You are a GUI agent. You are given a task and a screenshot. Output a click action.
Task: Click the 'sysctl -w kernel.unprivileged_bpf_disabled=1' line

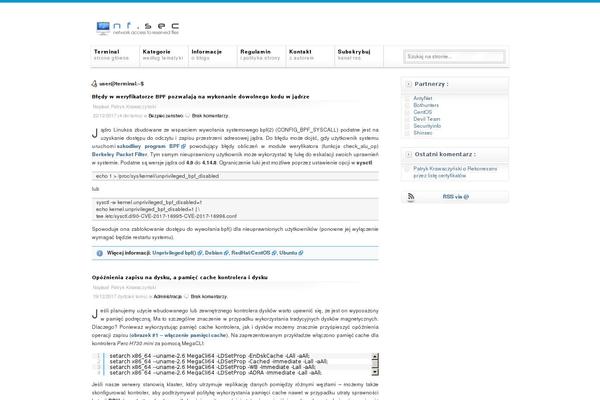pos(148,202)
